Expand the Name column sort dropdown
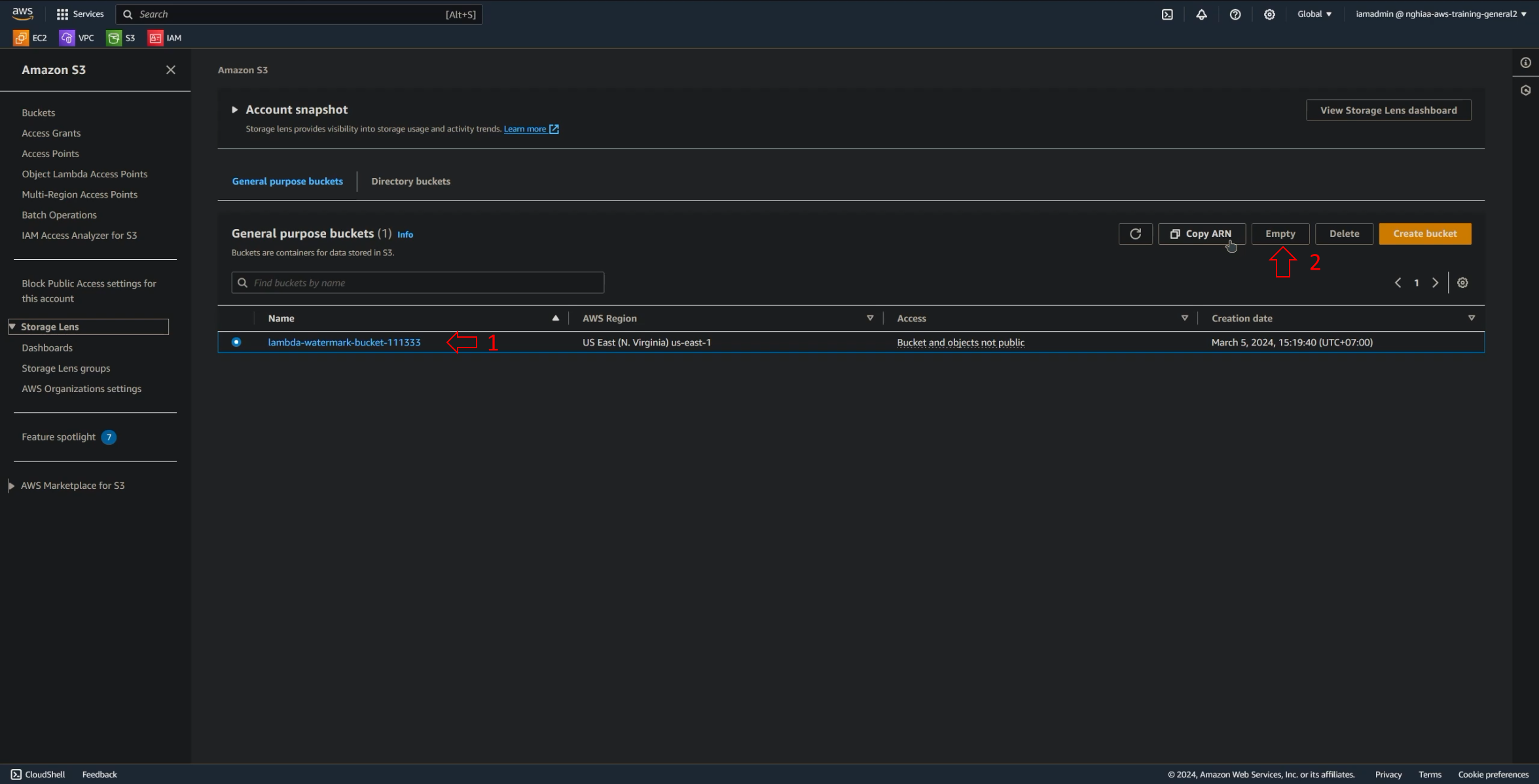 pyautogui.click(x=555, y=318)
